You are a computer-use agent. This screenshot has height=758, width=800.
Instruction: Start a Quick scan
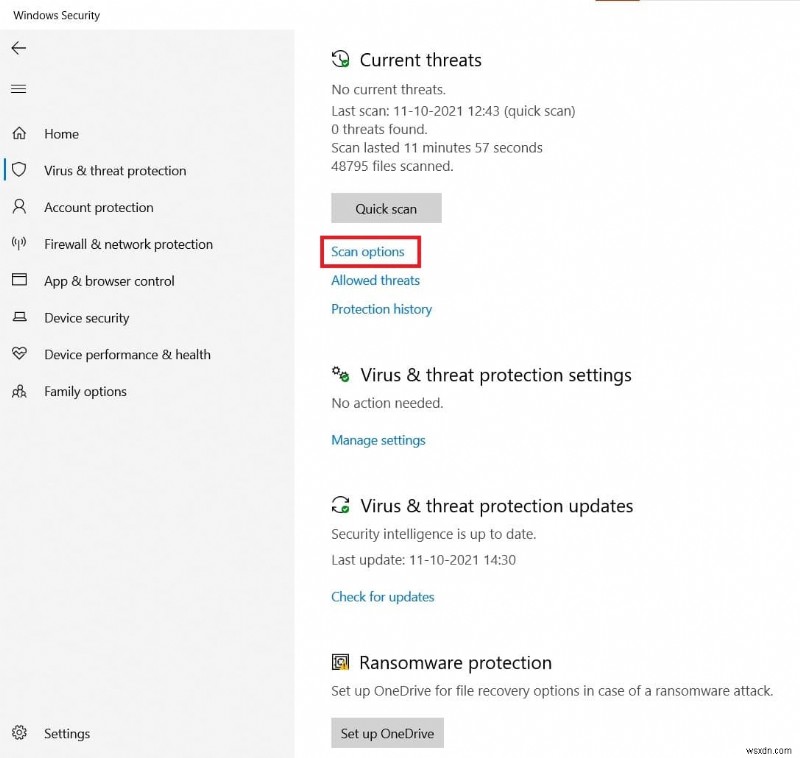(386, 208)
